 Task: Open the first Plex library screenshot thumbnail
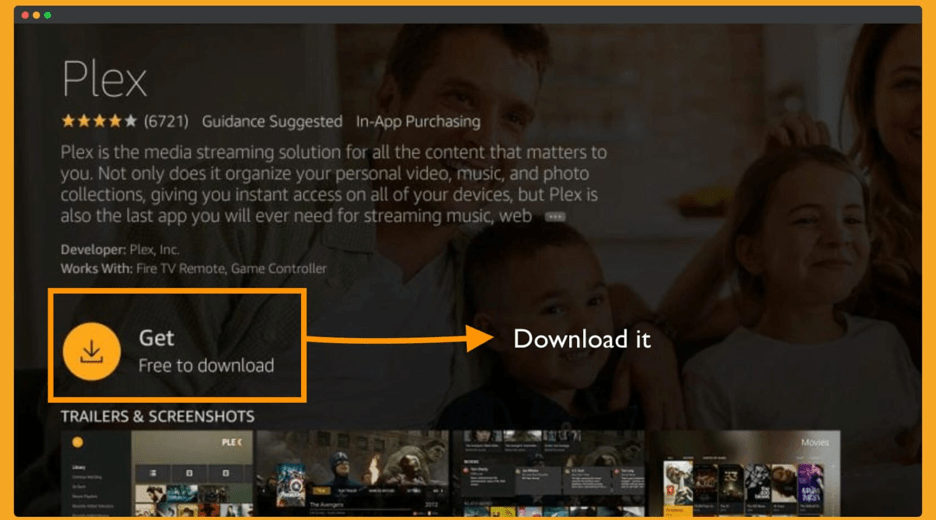pyautogui.click(x=157, y=473)
